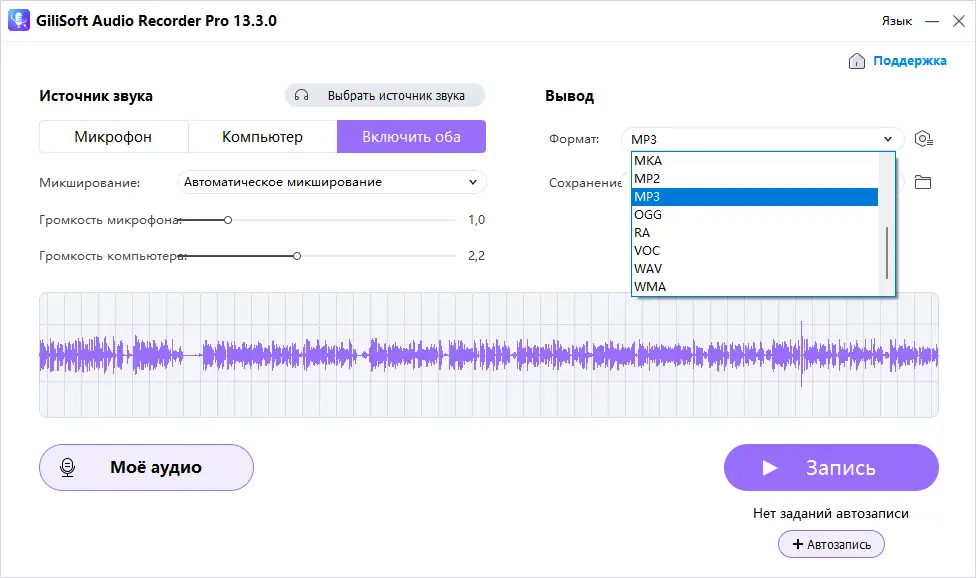Collapse the Формат MP3 combo box
976x578 pixels.
coord(762,139)
